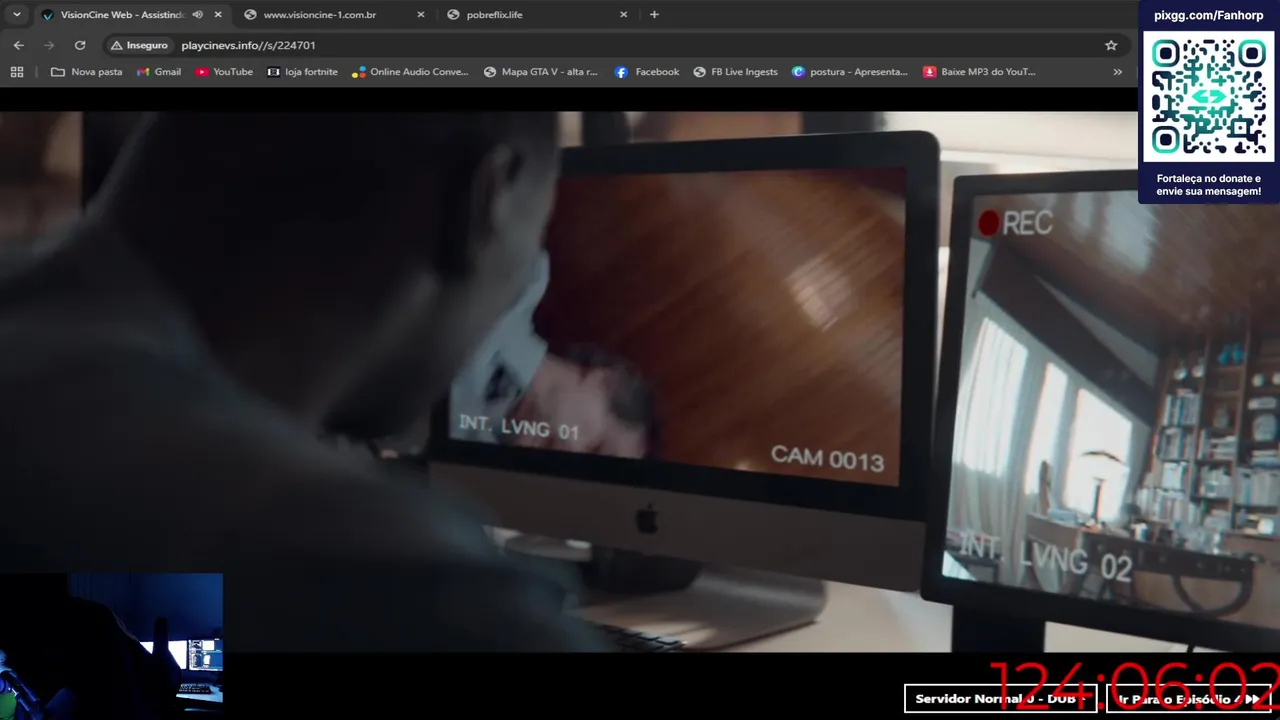Open the Baixe MP3 do YouTube bookmark
This screenshot has height=720, width=1280.
pyautogui.click(x=979, y=72)
